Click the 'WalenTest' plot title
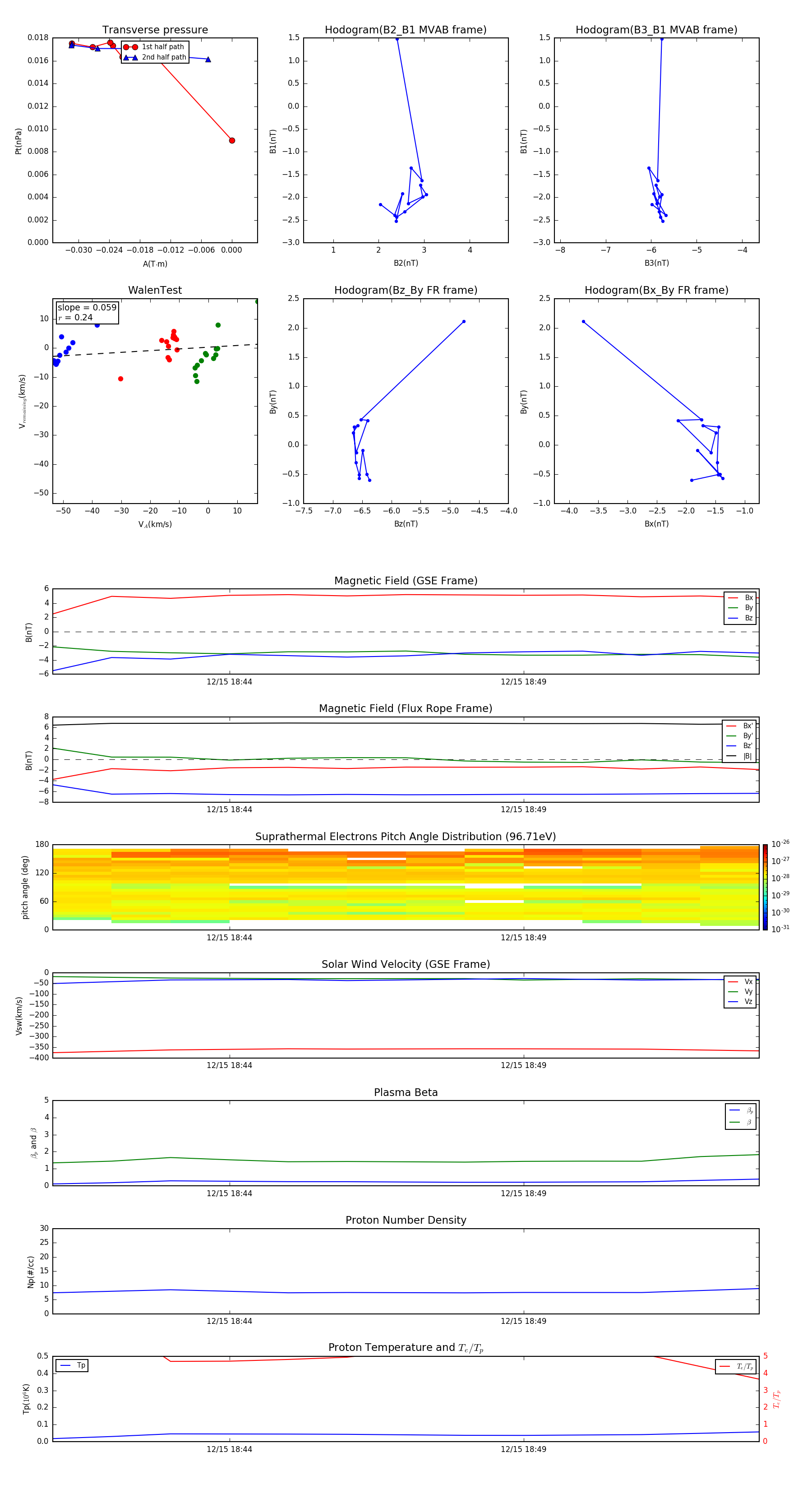Image resolution: width=812 pixels, height=1489 pixels. [155, 290]
